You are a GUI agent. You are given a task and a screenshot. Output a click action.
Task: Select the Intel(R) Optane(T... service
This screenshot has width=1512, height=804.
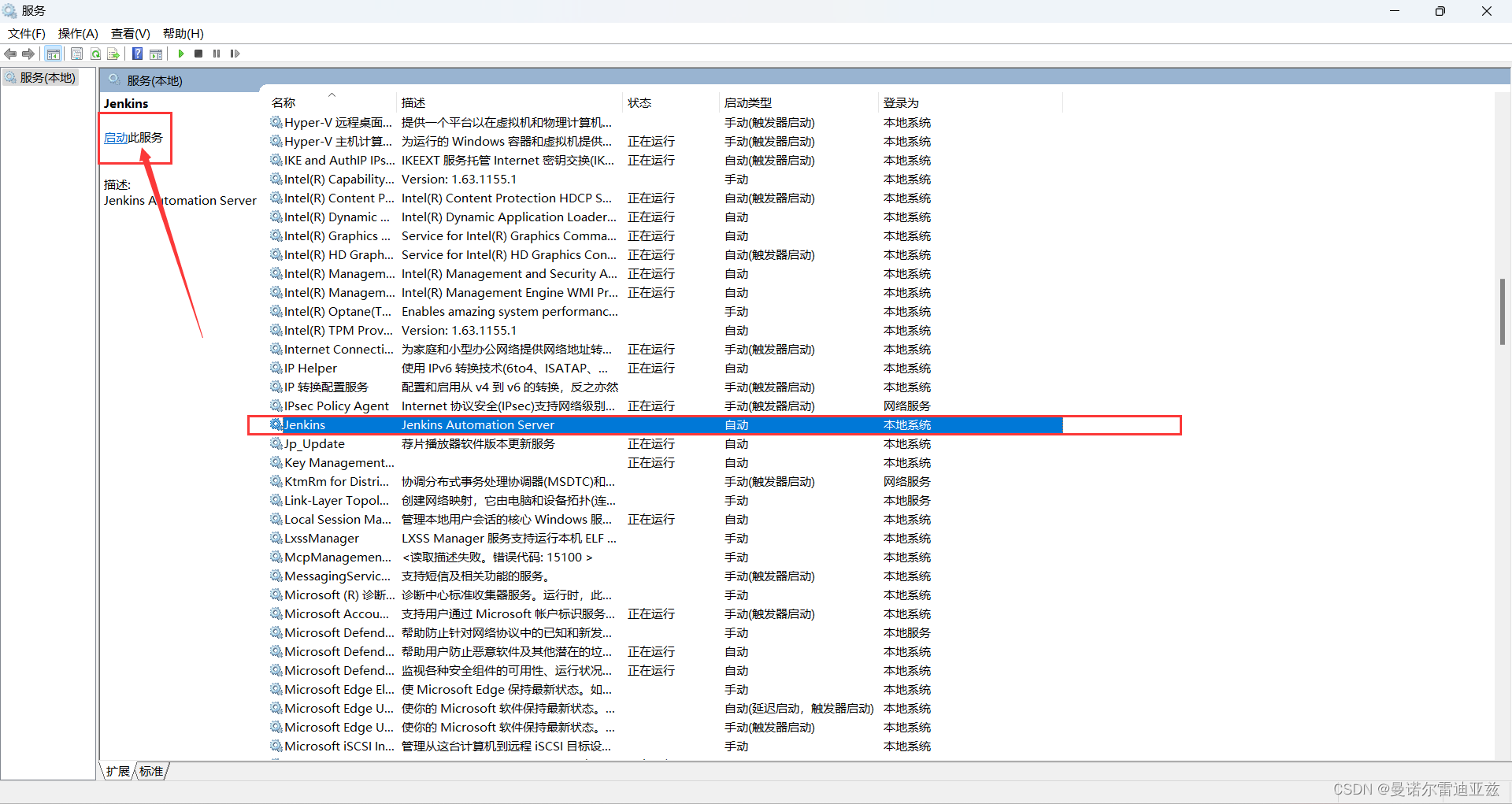666,311
